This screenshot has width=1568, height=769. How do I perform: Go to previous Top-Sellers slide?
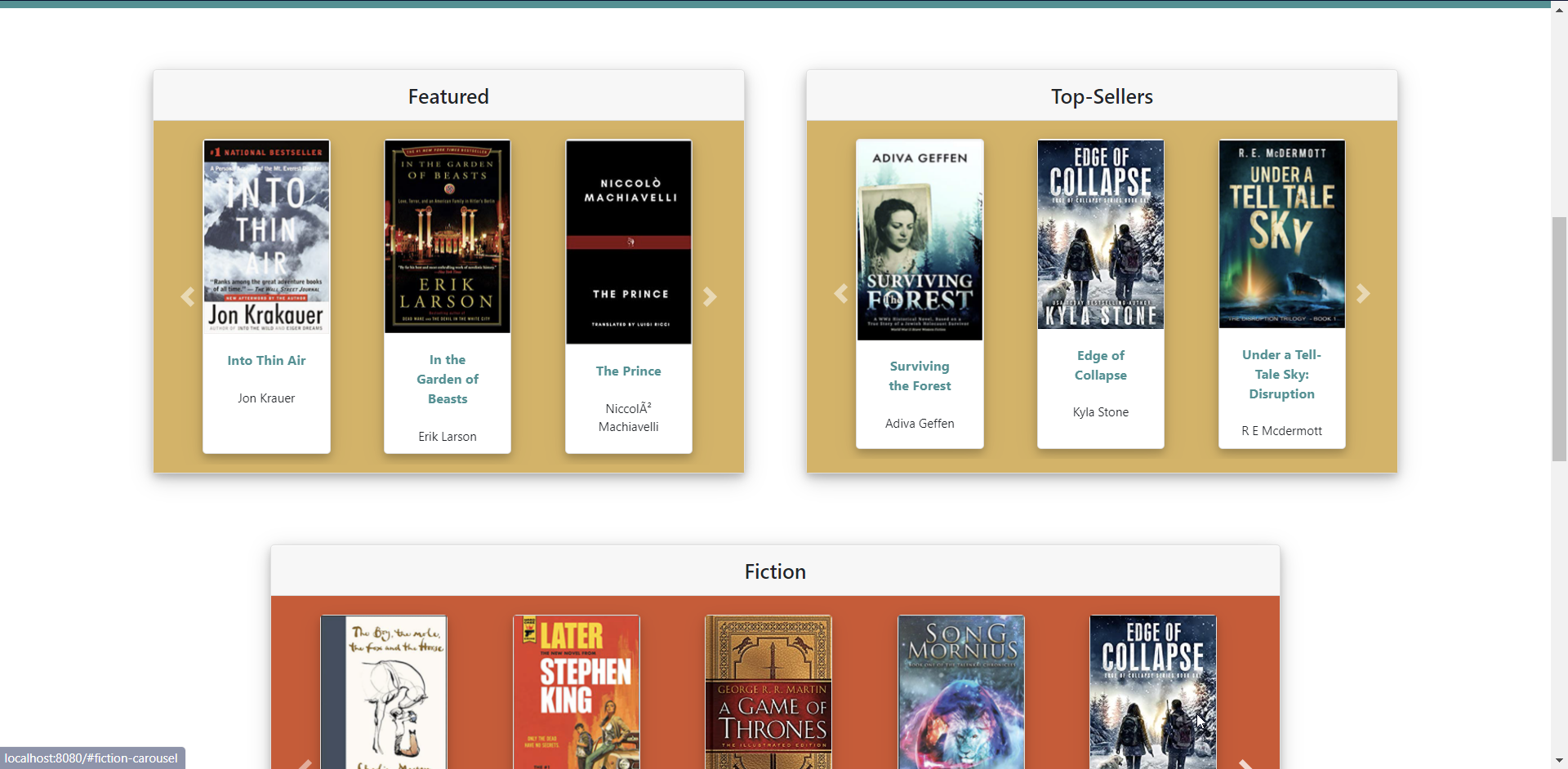point(840,294)
